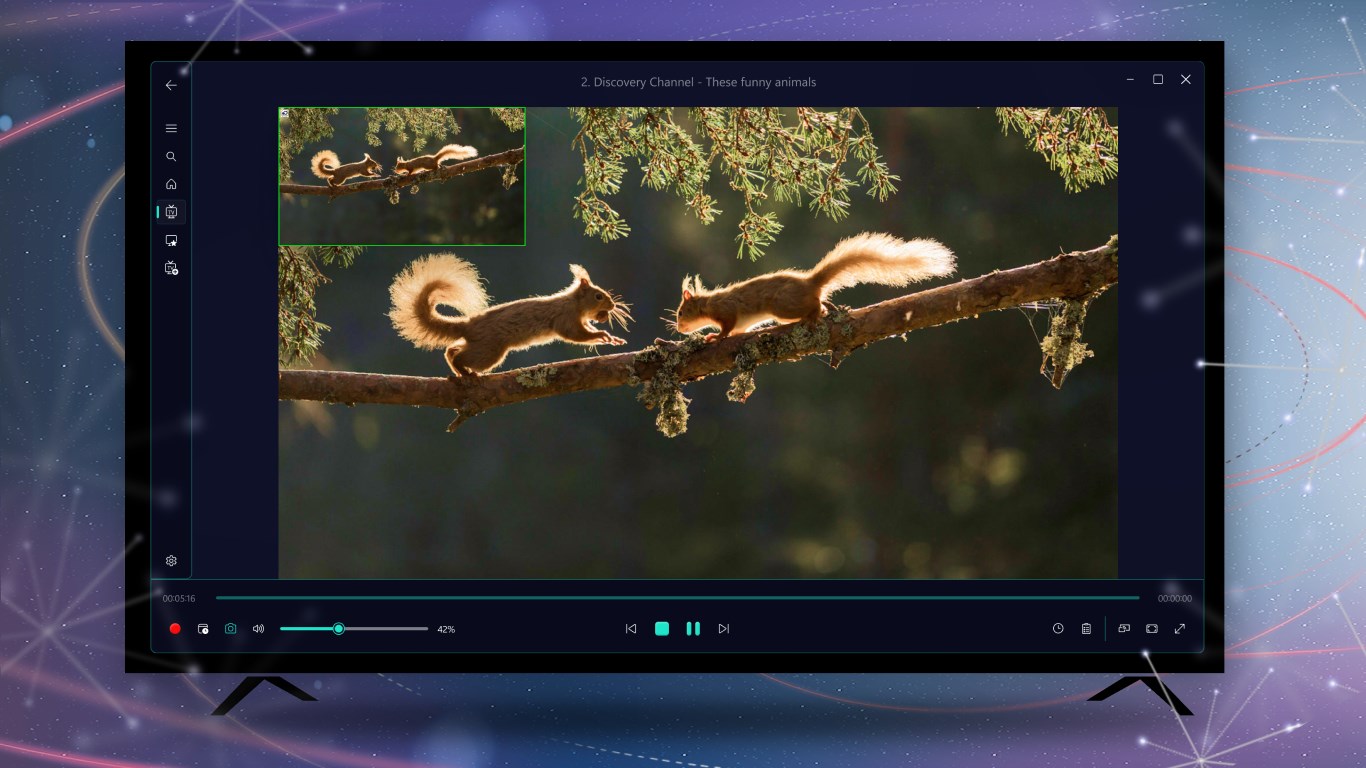Select the TV channels sidebar icon
The width and height of the screenshot is (1366, 768).
click(171, 212)
